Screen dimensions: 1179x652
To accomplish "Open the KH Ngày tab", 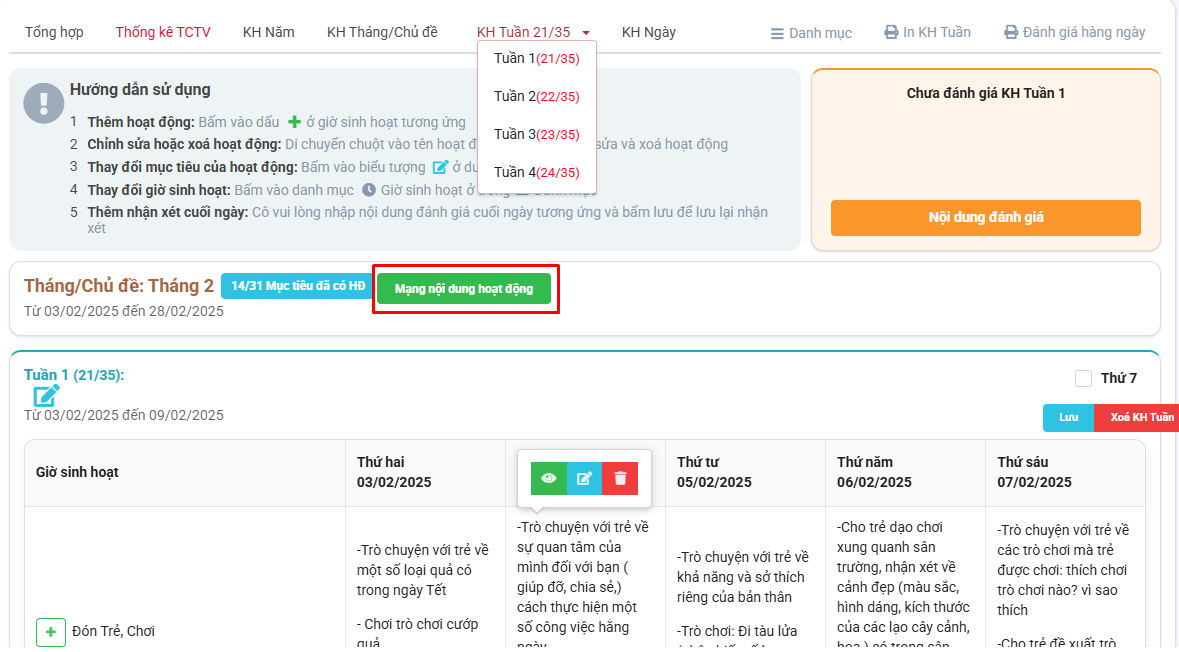I will 648,32.
